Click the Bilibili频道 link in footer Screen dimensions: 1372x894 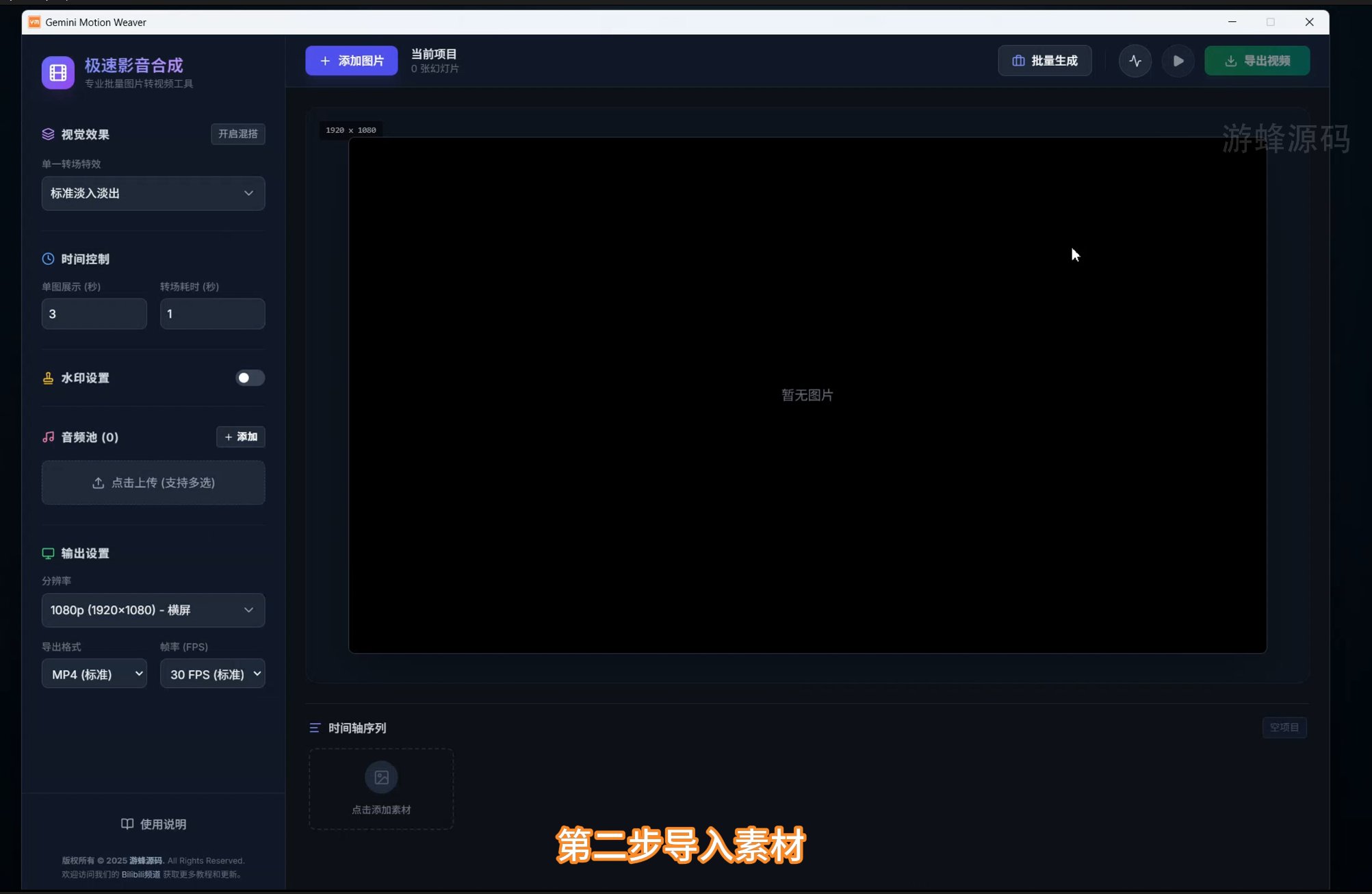(141, 874)
